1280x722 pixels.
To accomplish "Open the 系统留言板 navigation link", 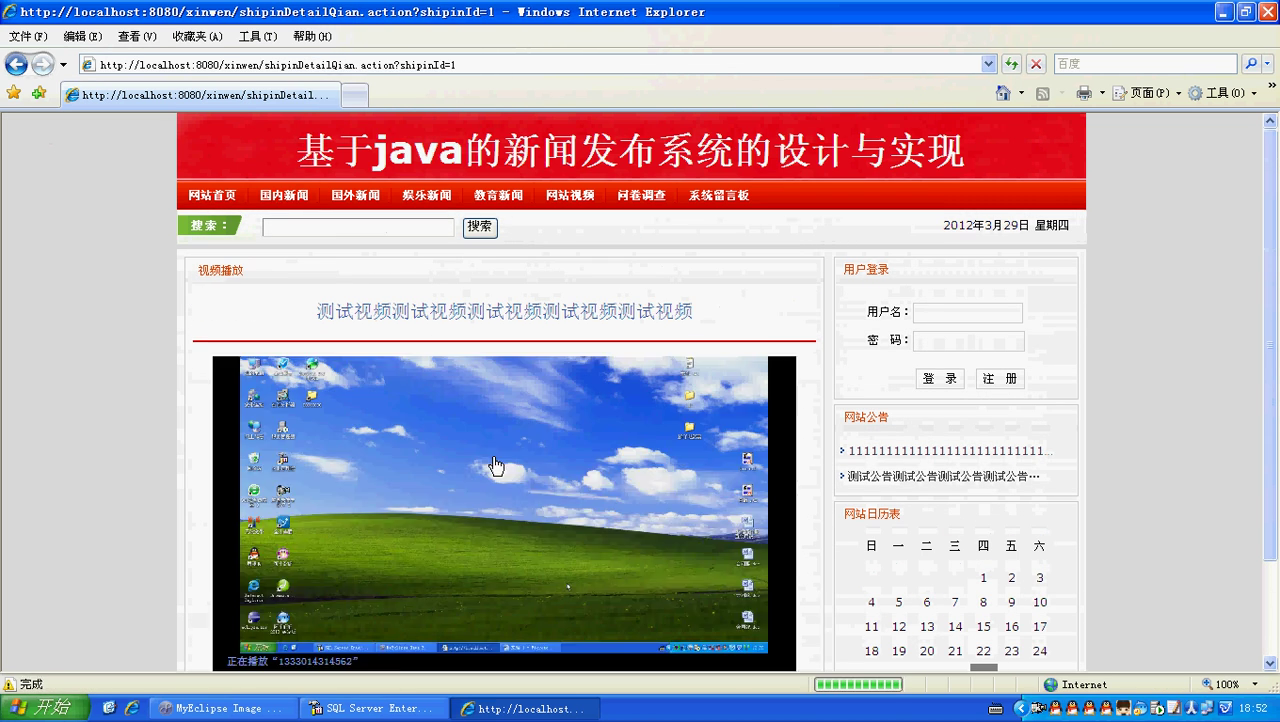I will coord(719,195).
